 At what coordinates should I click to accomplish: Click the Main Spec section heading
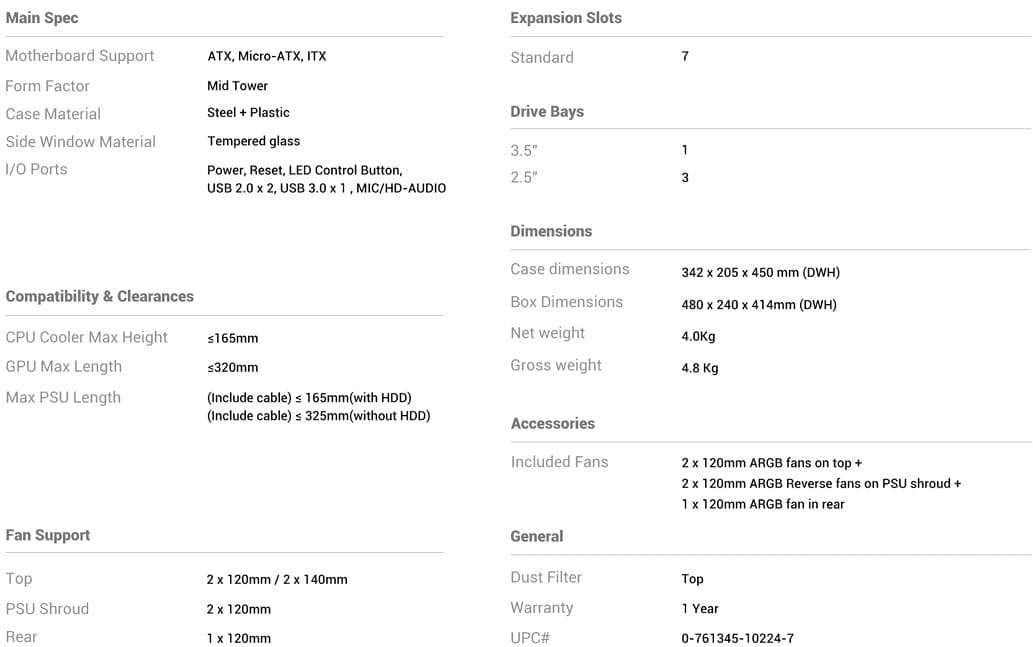(x=42, y=18)
